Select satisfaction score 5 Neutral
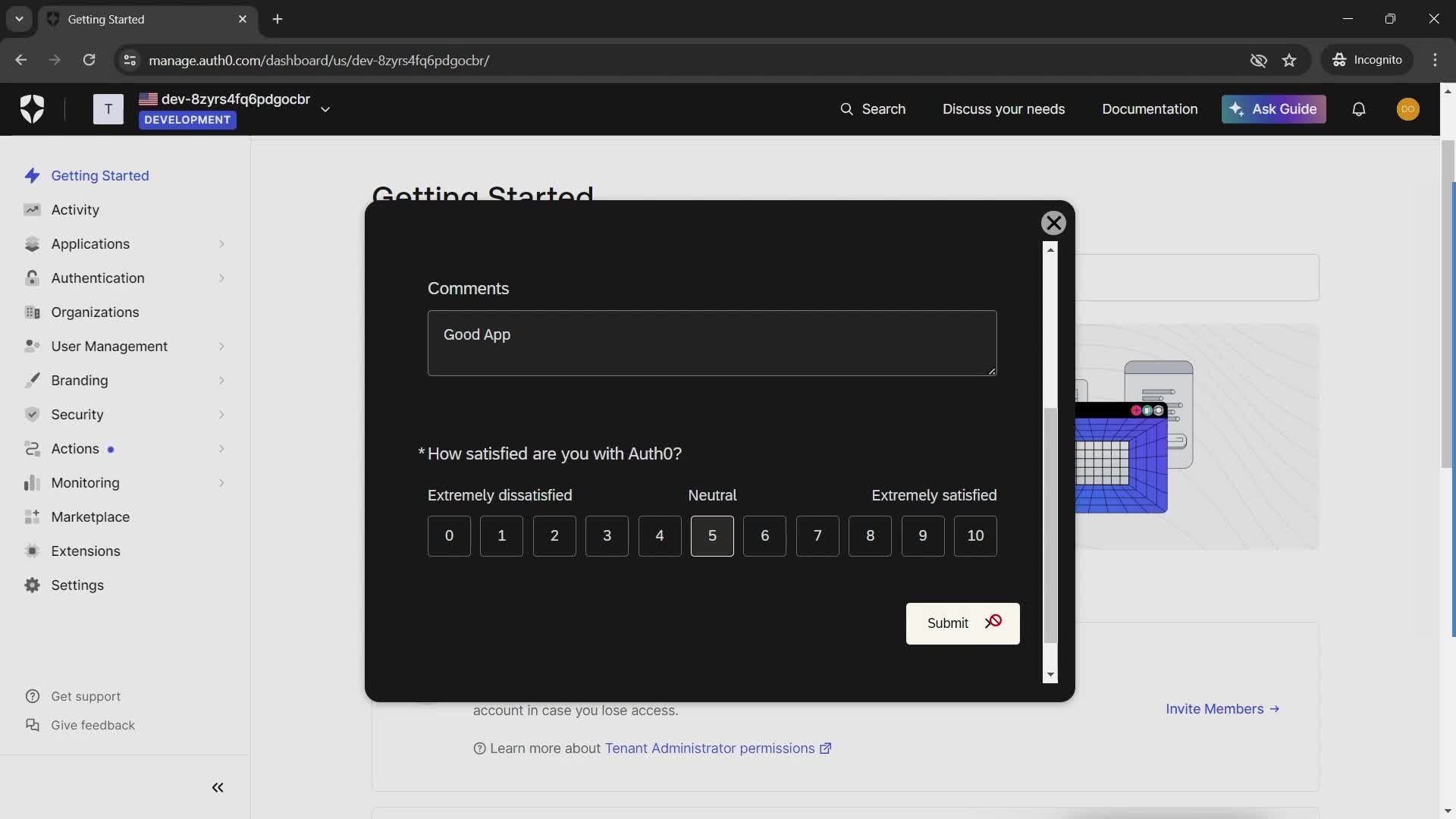This screenshot has height=819, width=1456. coord(712,536)
